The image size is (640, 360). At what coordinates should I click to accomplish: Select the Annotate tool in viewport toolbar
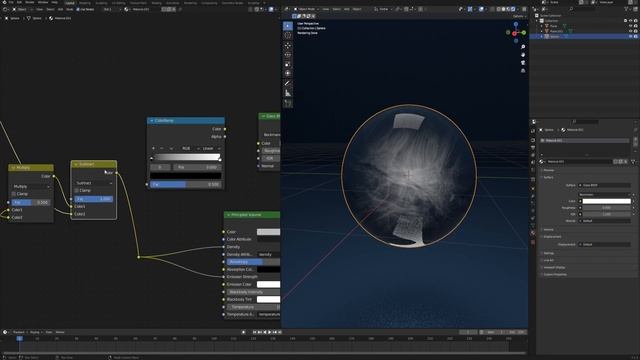[x=288, y=84]
